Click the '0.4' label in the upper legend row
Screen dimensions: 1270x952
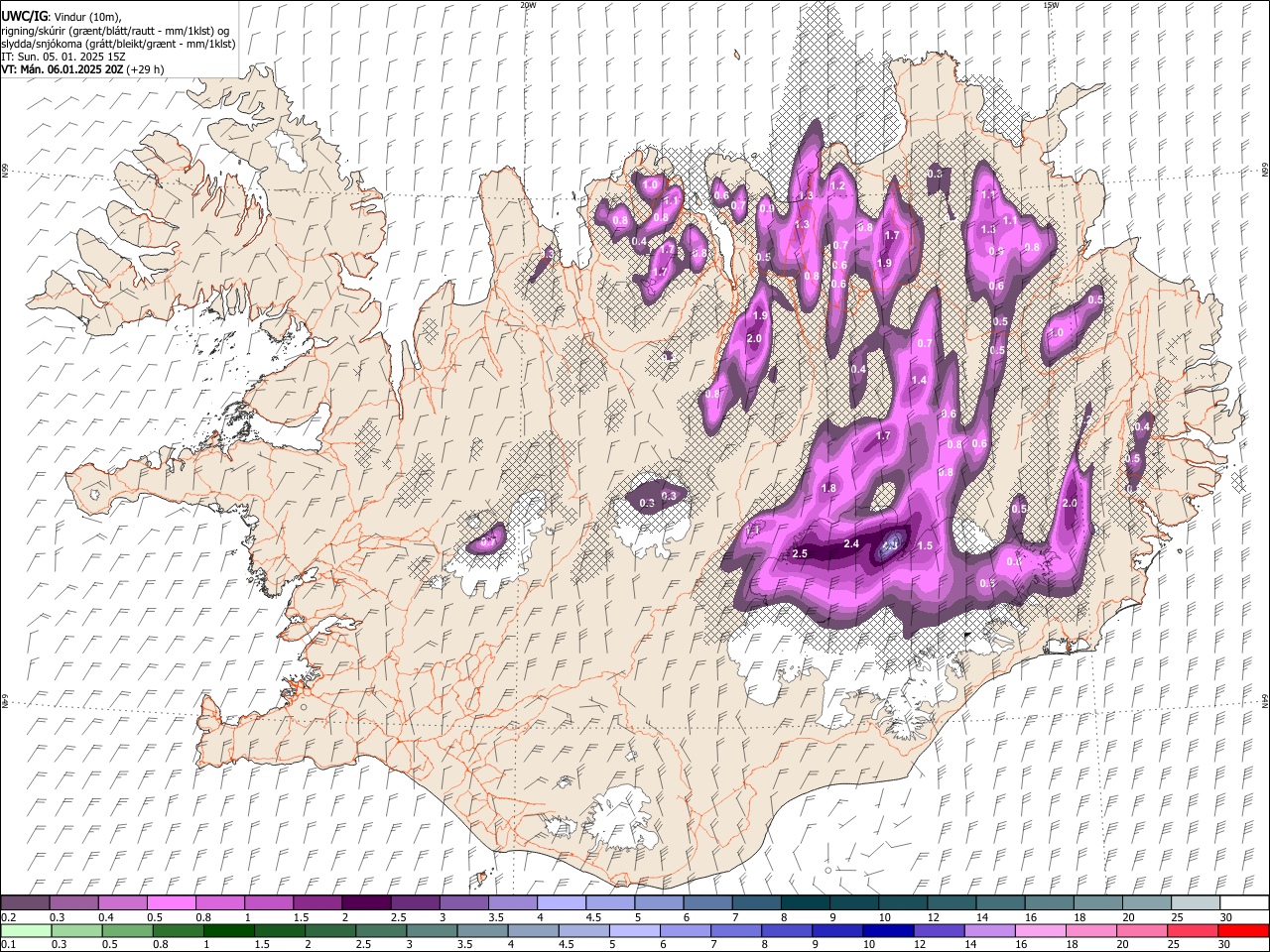tap(106, 917)
